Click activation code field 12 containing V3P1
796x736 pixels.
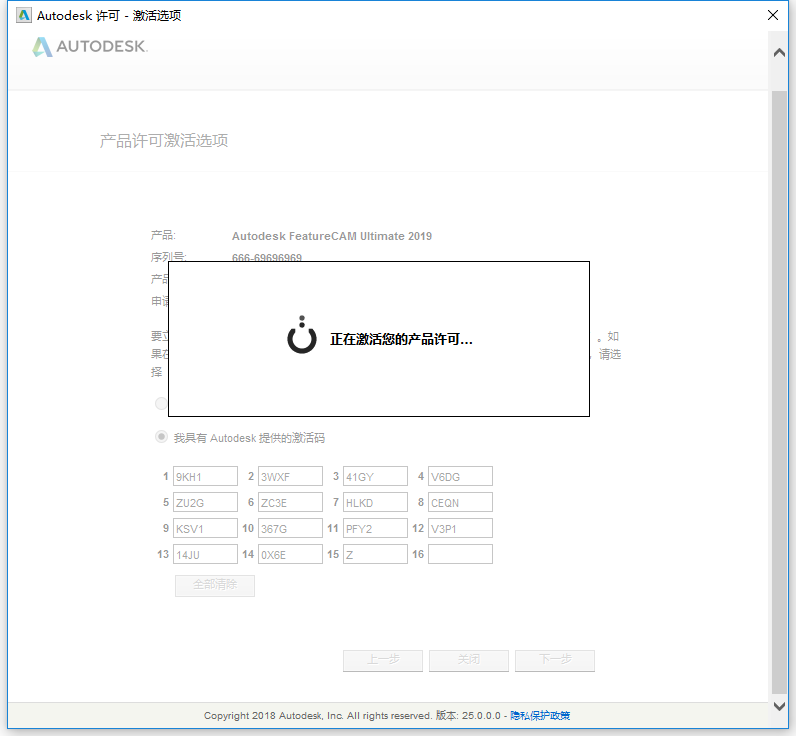tap(460, 528)
